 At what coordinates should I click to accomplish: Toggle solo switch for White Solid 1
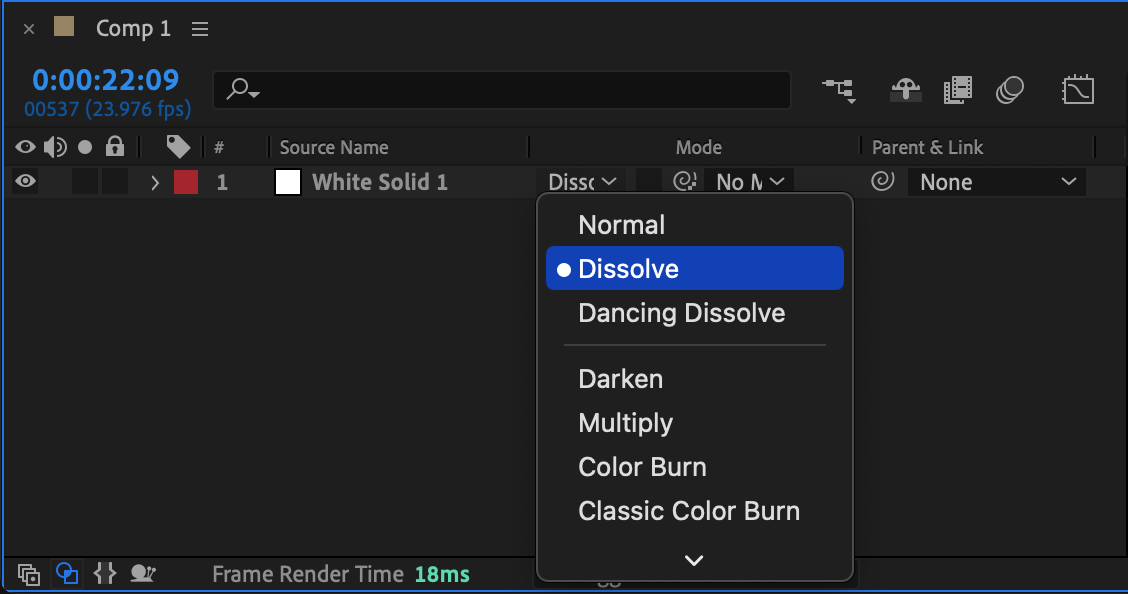tap(85, 182)
